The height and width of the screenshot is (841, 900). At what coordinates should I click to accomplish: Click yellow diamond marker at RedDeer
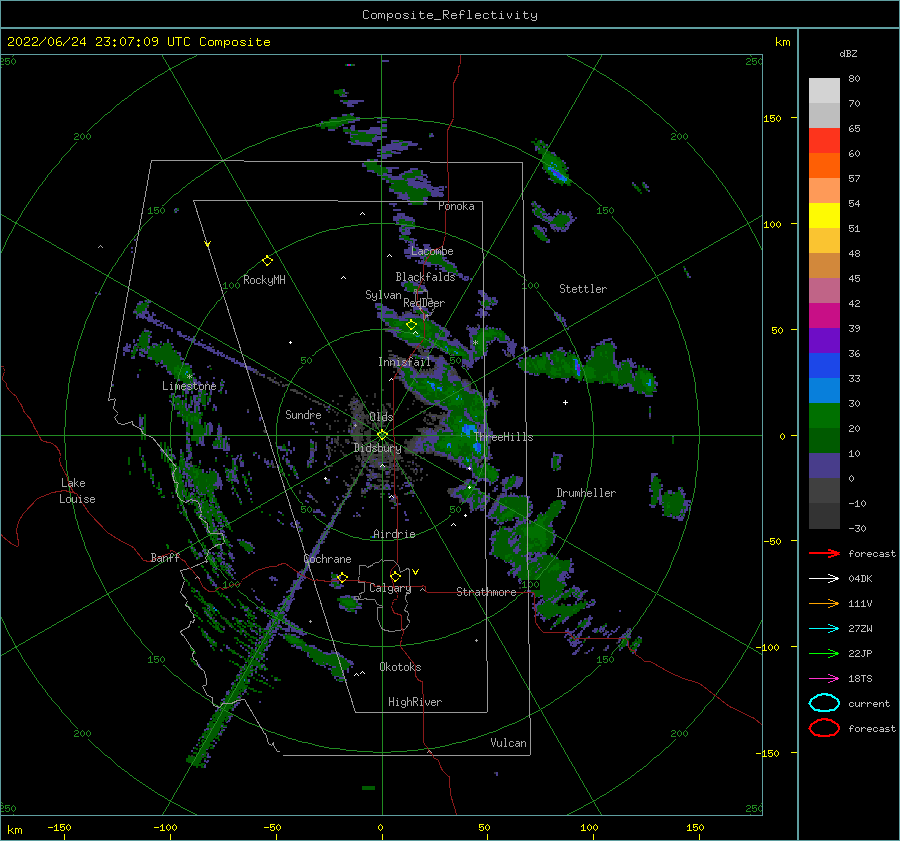411,325
